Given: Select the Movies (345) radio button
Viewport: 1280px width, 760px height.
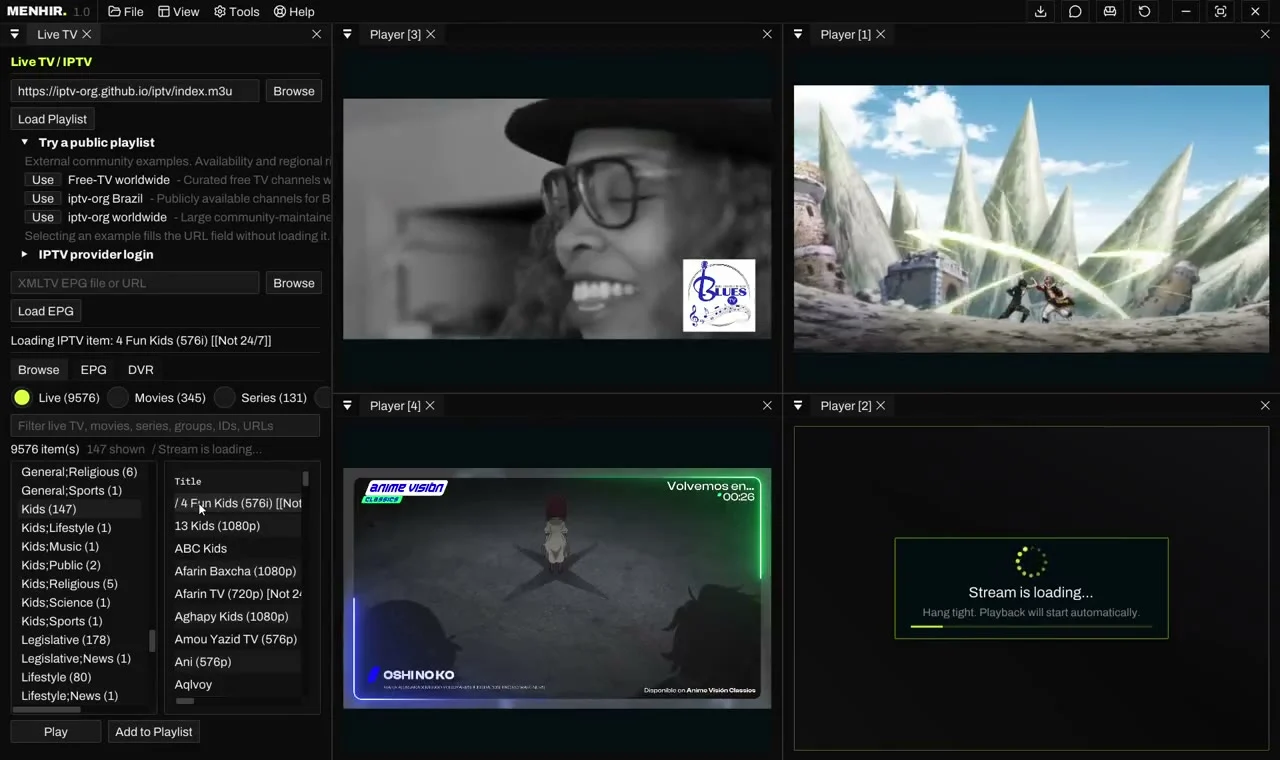Looking at the screenshot, I should coord(118,398).
